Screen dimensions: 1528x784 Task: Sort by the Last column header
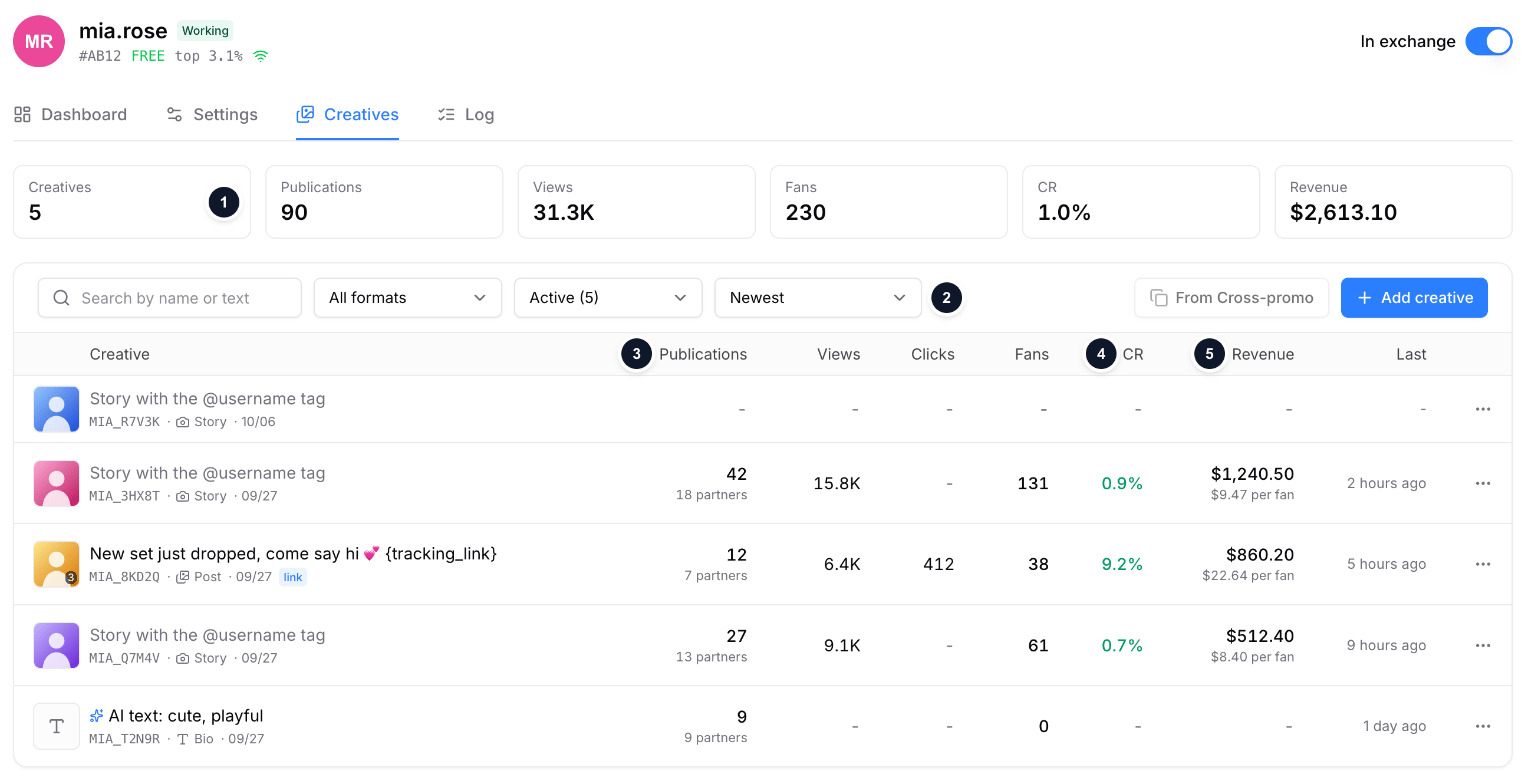pos(1411,354)
